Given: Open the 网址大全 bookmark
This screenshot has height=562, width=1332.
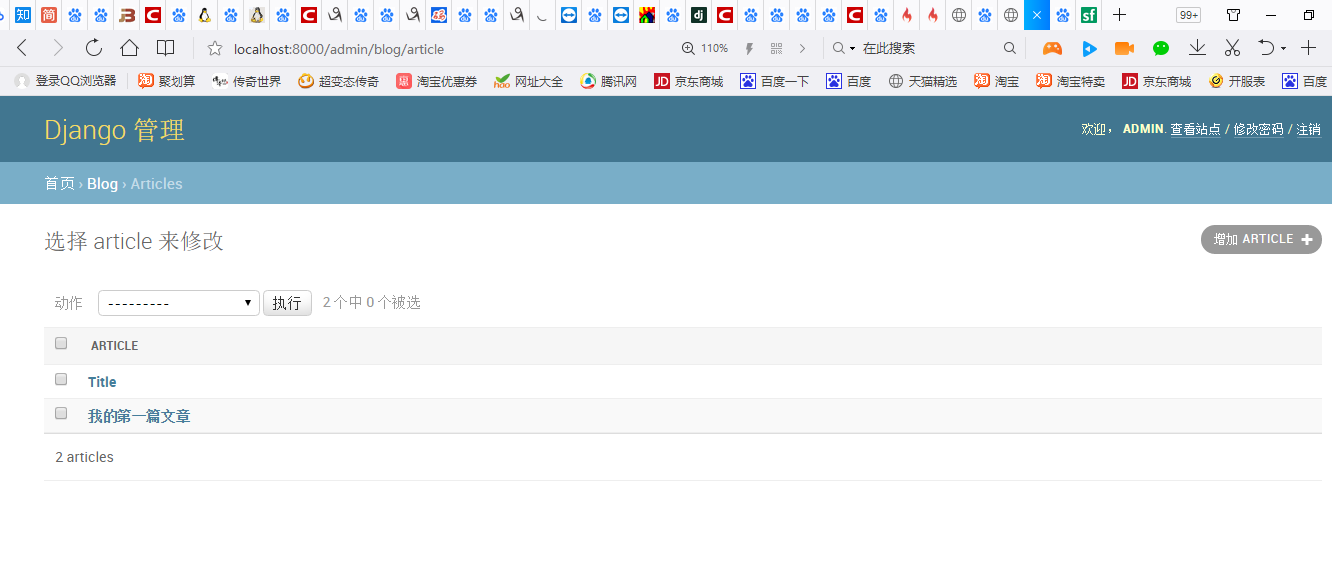Looking at the screenshot, I should click(x=528, y=81).
